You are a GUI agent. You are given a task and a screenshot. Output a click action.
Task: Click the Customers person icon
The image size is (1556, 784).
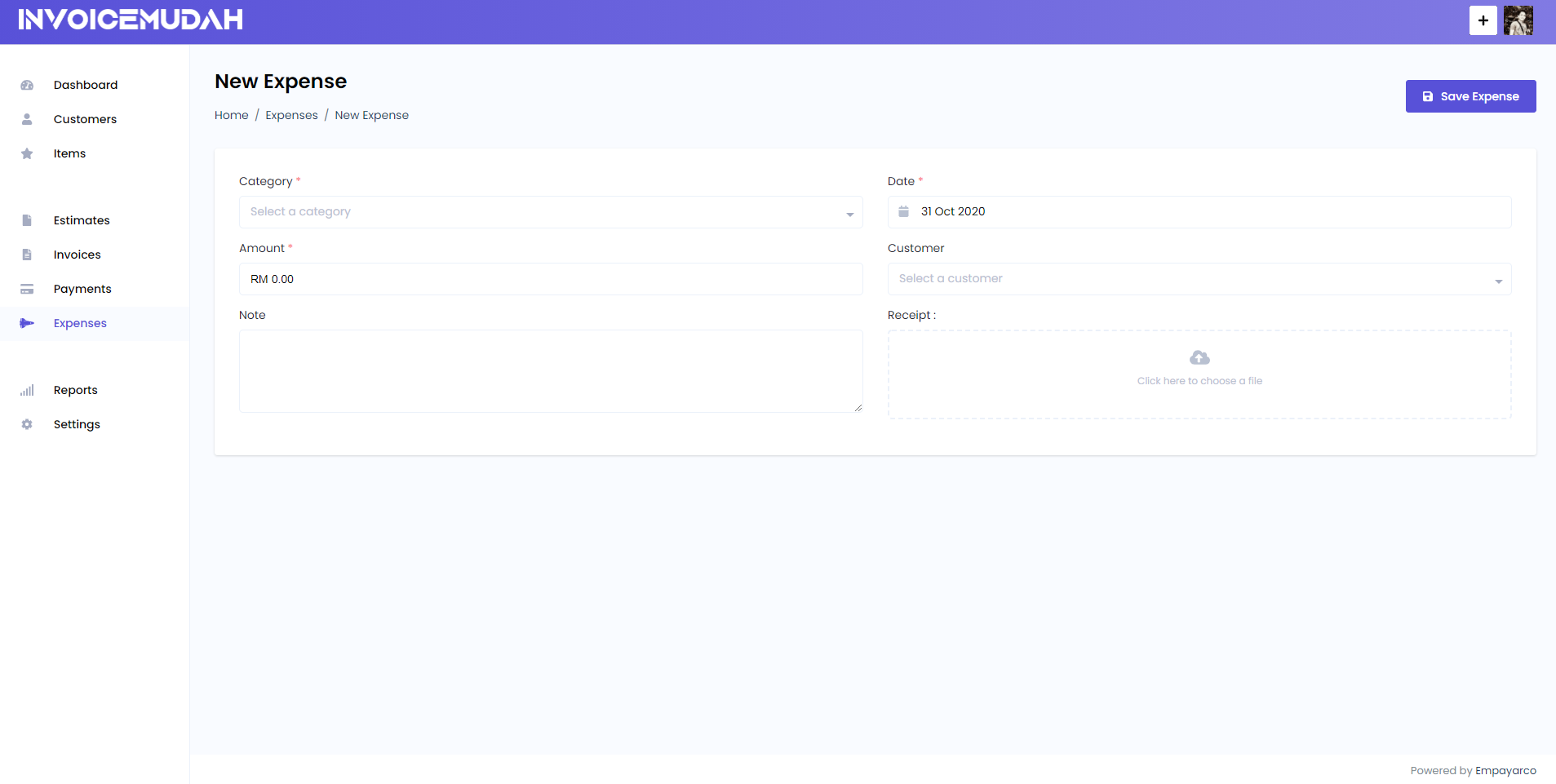[27, 119]
